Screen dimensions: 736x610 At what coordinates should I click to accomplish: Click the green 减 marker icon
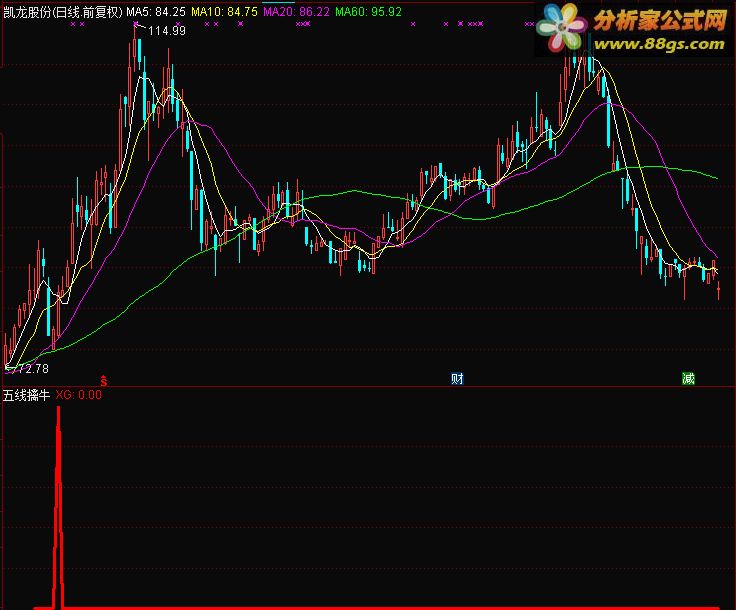(688, 378)
